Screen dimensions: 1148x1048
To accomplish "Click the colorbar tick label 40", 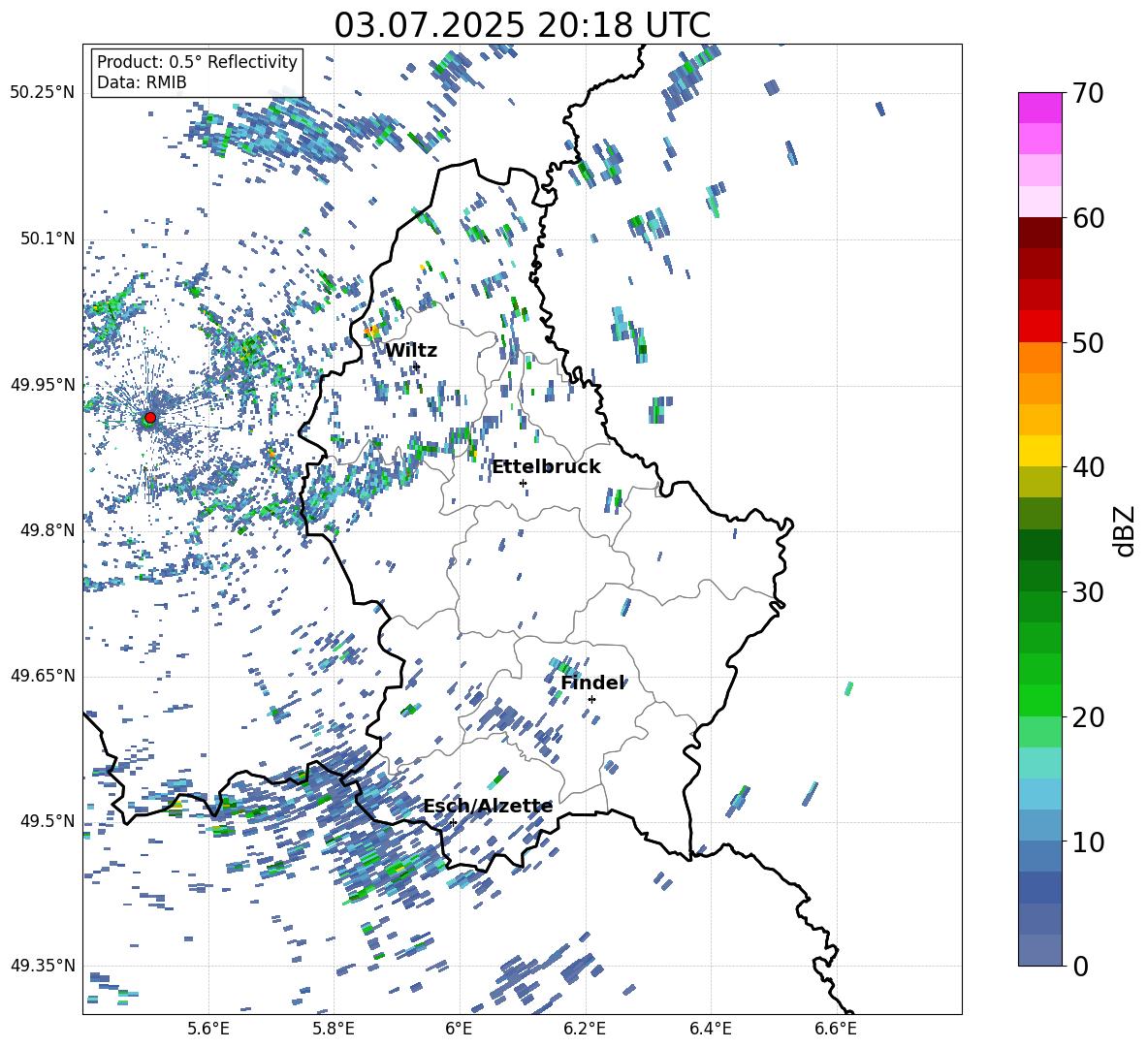I will (x=1088, y=467).
